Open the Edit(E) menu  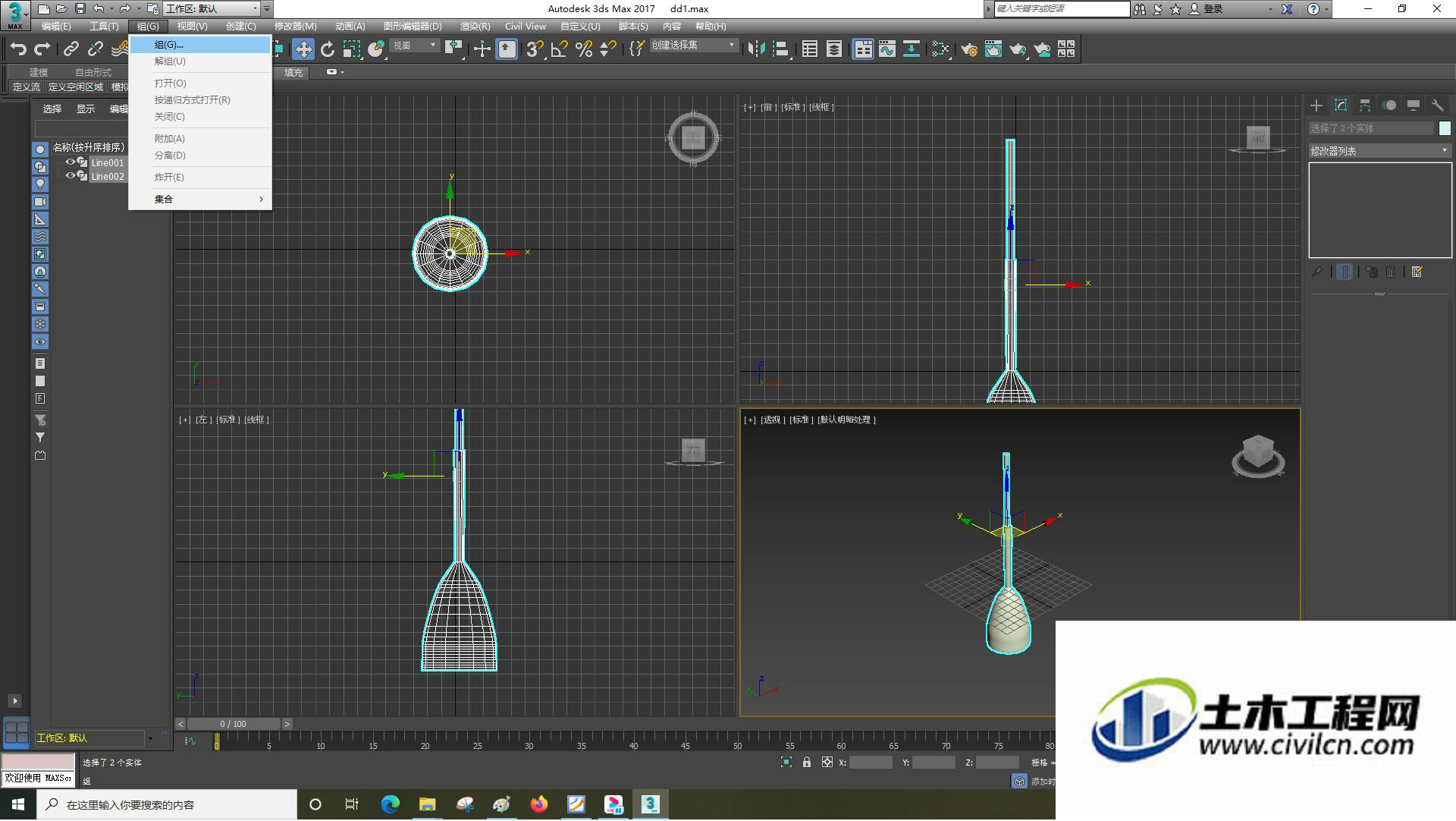tap(56, 26)
